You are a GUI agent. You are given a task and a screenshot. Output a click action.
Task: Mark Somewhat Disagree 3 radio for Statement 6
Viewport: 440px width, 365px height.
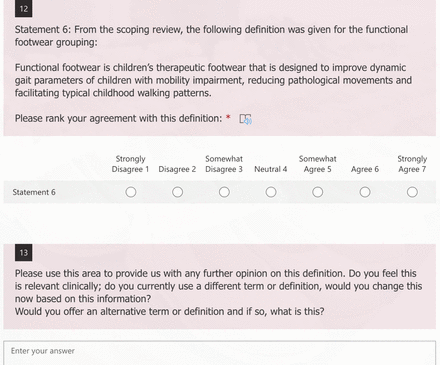click(x=224, y=192)
